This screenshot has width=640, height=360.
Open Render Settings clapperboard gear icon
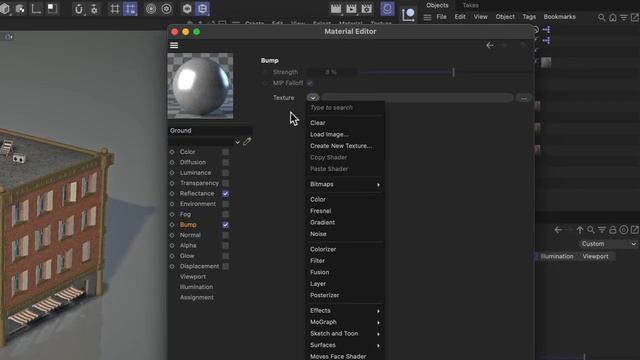pyautogui.click(x=367, y=9)
